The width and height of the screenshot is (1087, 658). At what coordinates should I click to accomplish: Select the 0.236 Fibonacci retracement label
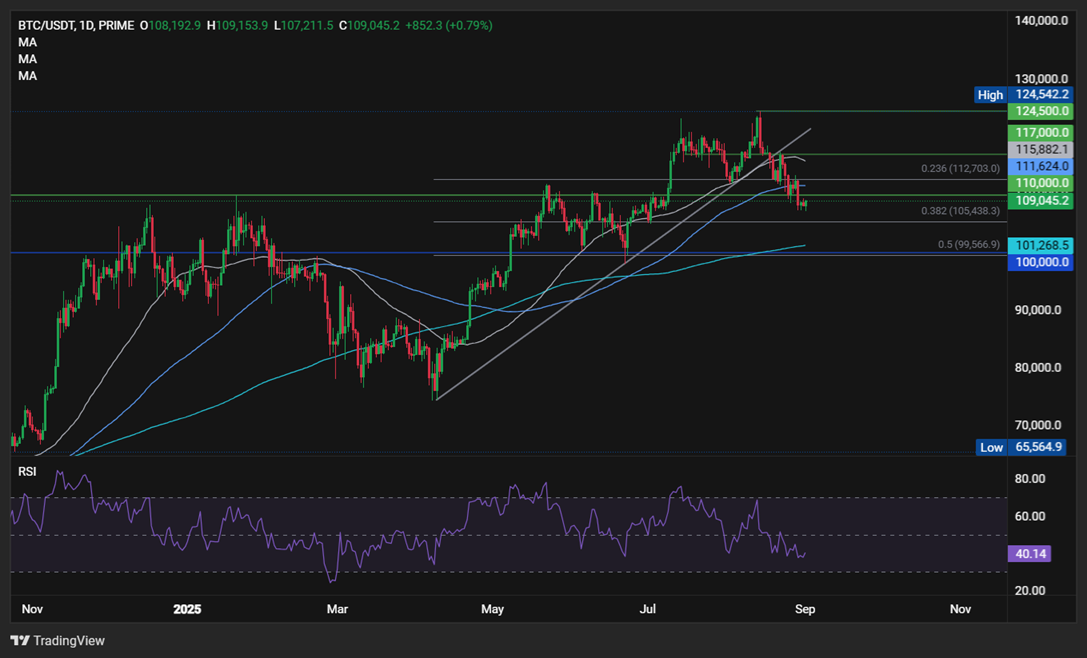pyautogui.click(x=960, y=168)
